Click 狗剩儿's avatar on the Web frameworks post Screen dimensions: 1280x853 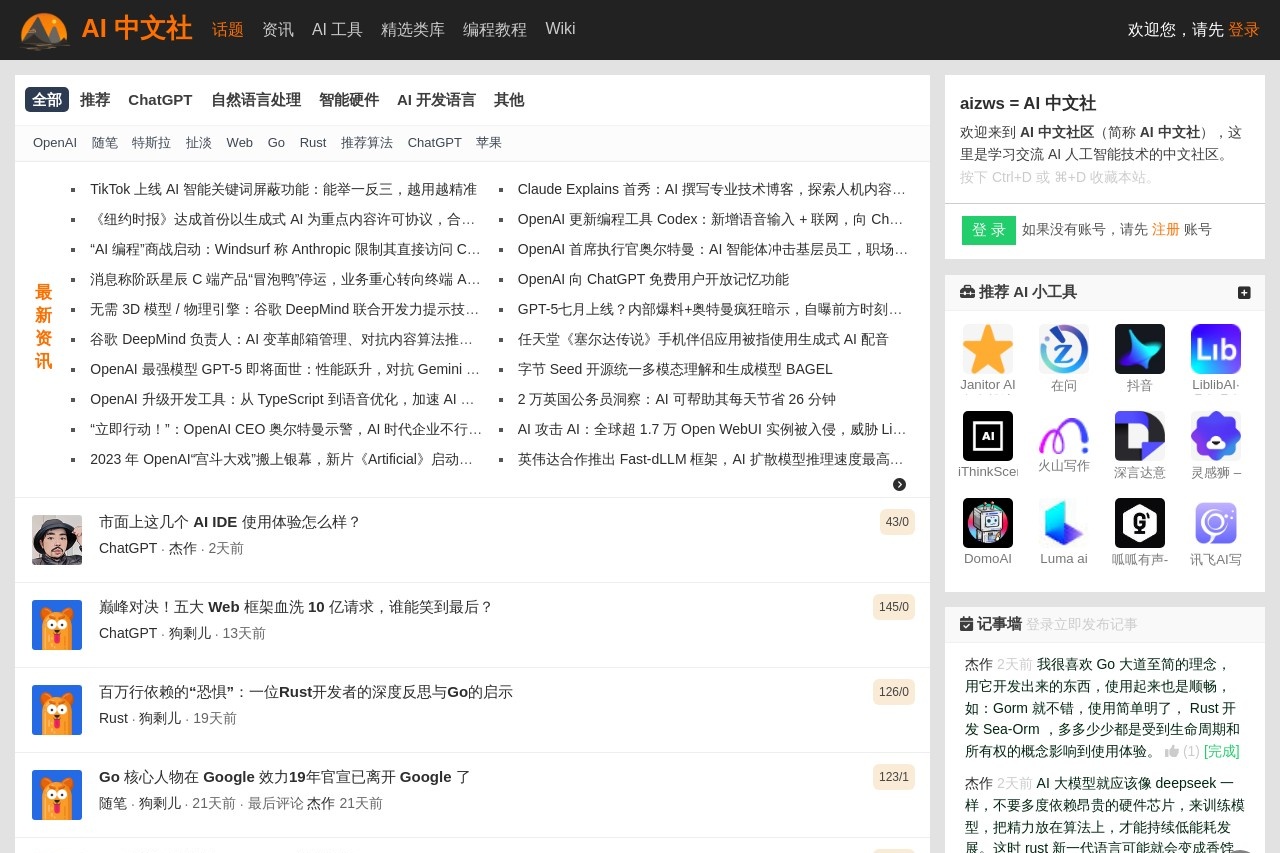(57, 624)
